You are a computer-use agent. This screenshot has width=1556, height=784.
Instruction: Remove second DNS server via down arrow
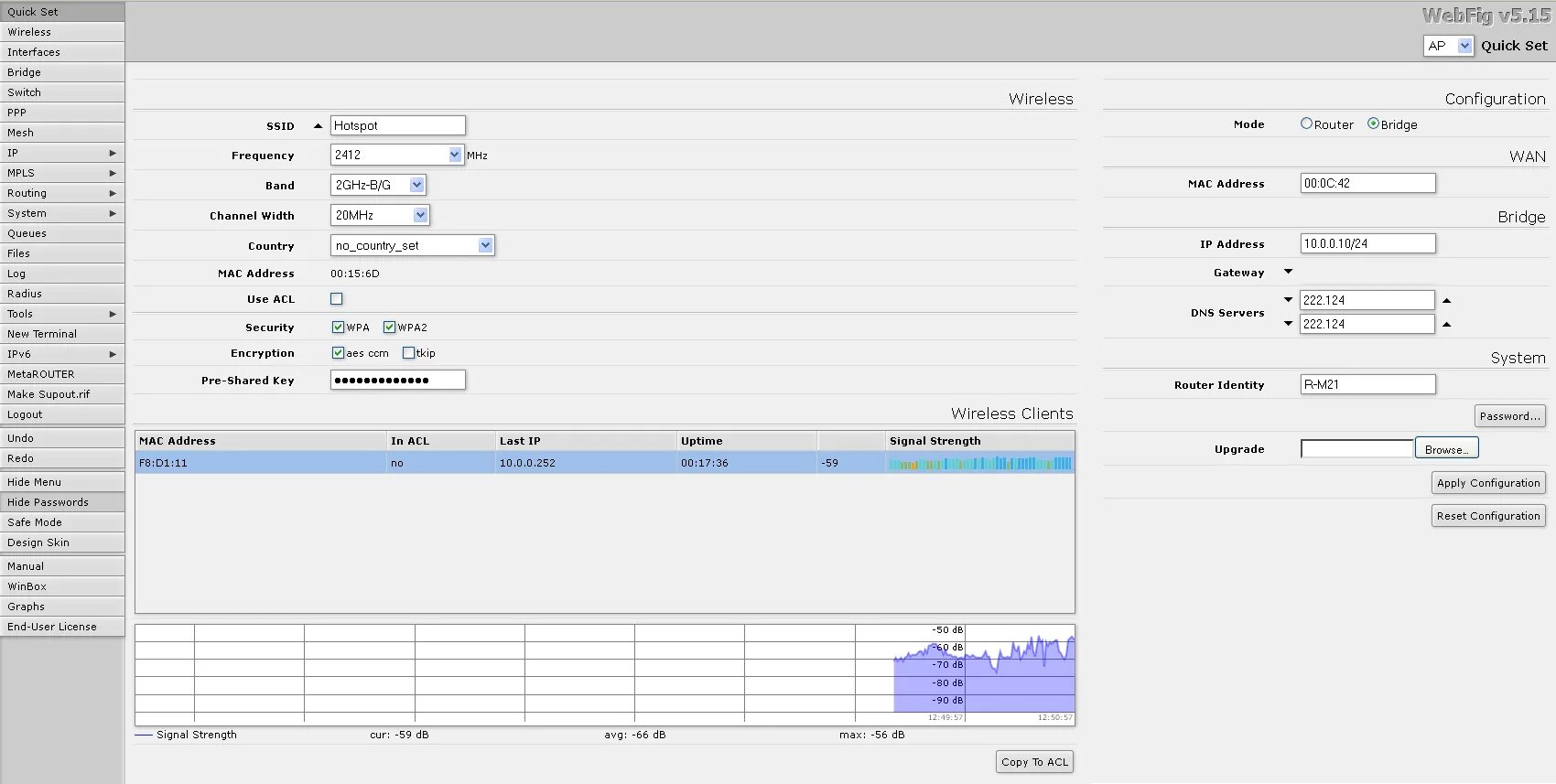1288,324
